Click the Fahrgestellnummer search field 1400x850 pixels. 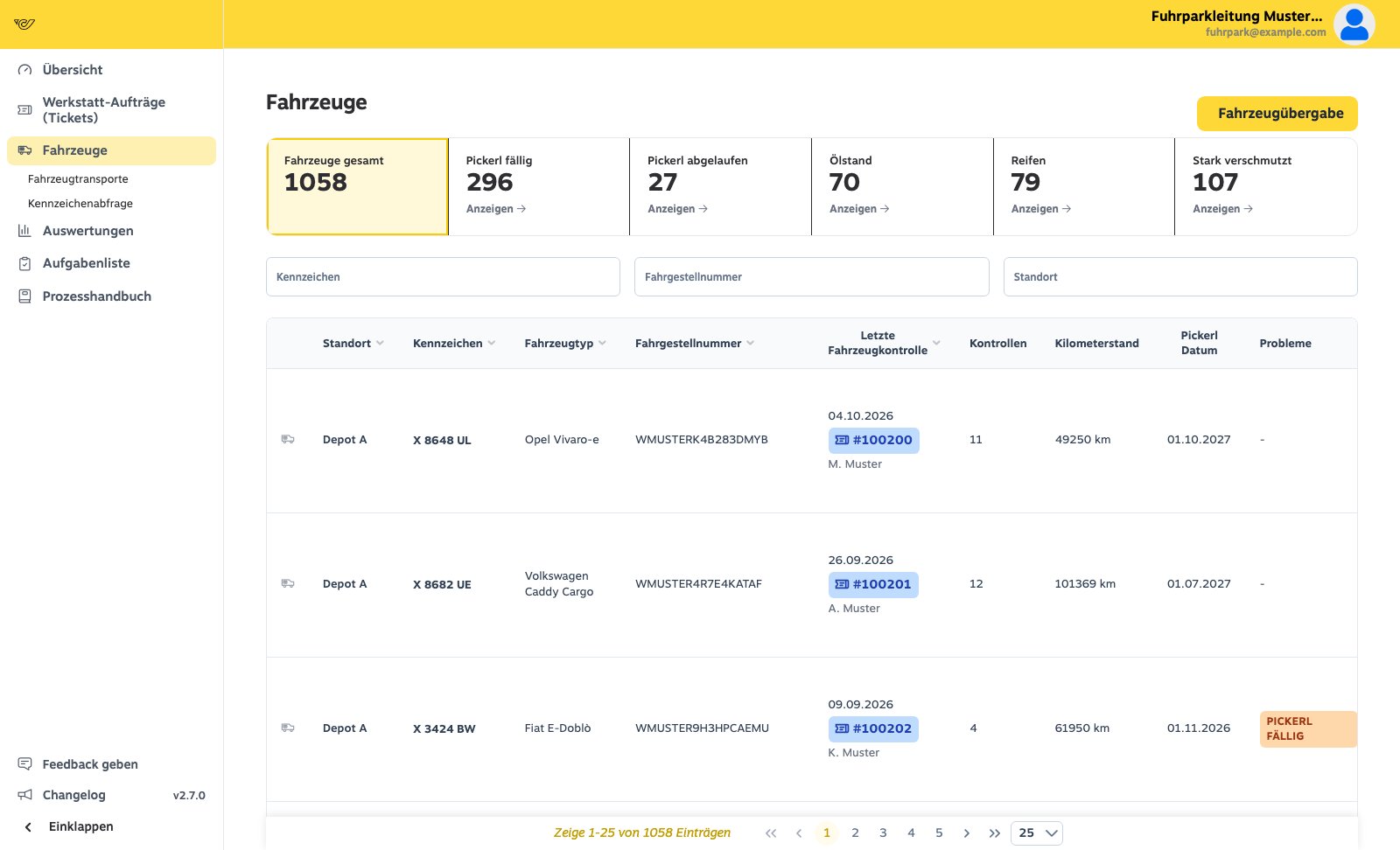coord(812,277)
